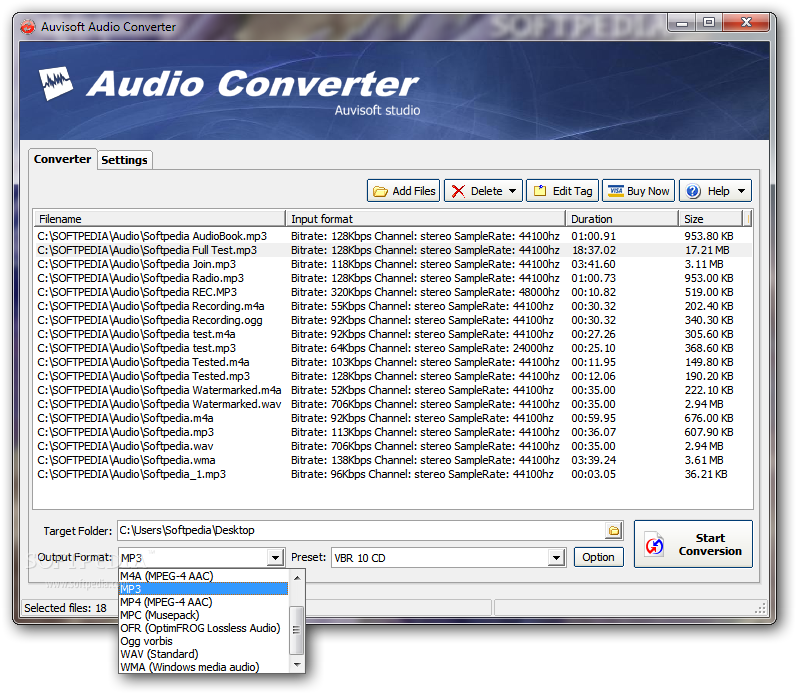
Task: Click the Start Conversion button
Action: pos(693,544)
